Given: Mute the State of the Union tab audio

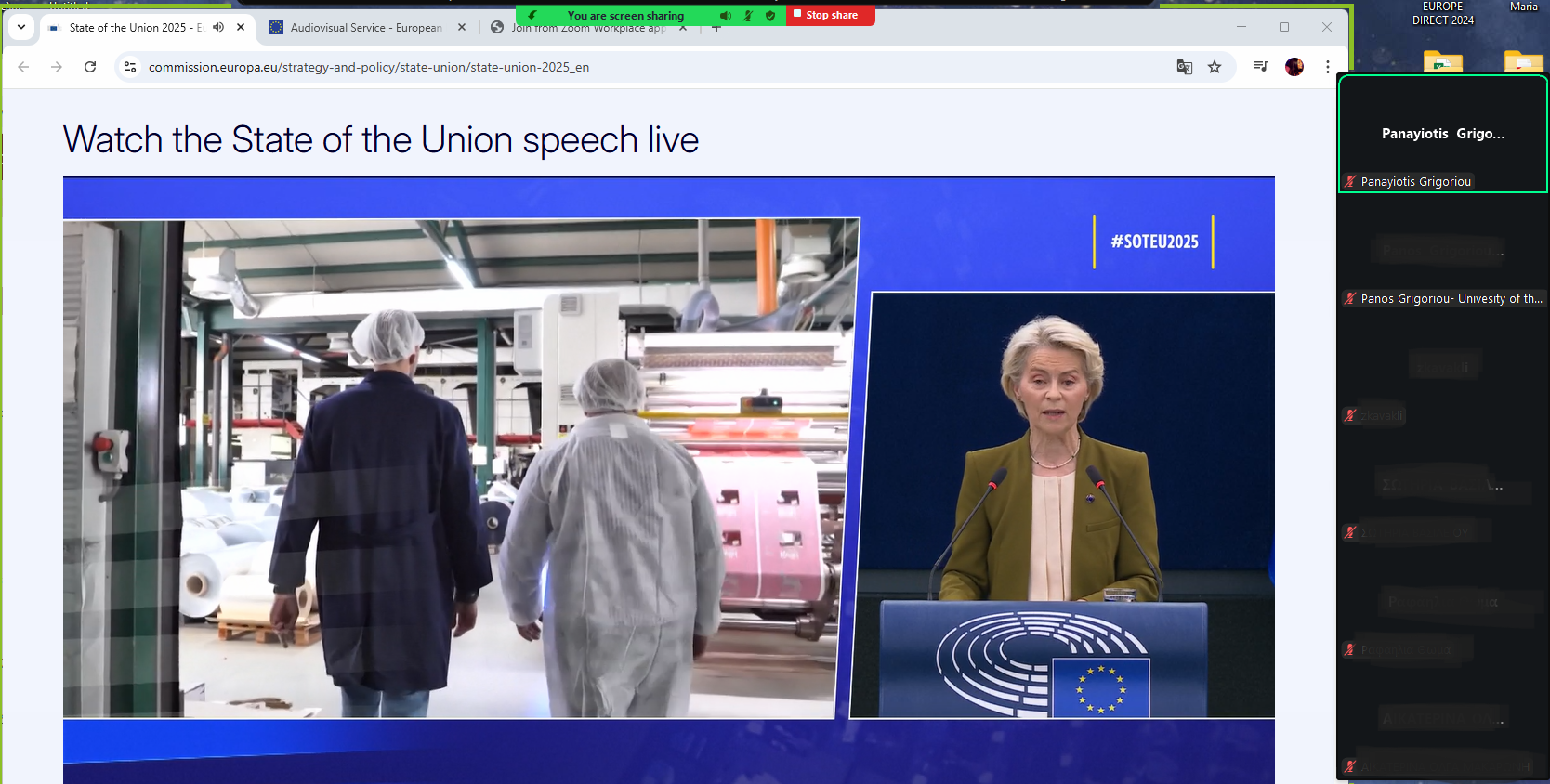Looking at the screenshot, I should pos(218,28).
